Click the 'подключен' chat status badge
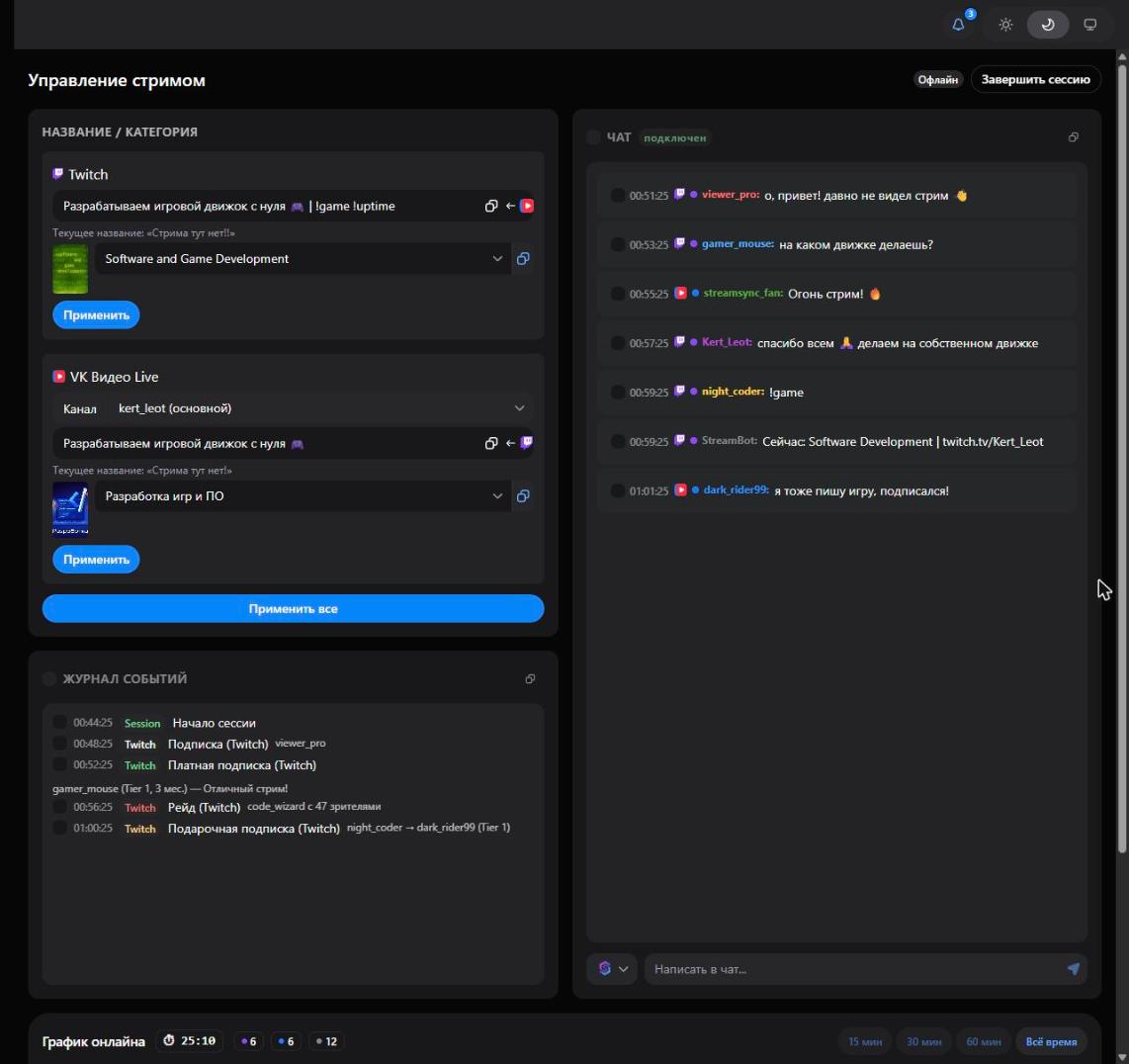Image resolution: width=1129 pixels, height=1064 pixels. tap(674, 137)
